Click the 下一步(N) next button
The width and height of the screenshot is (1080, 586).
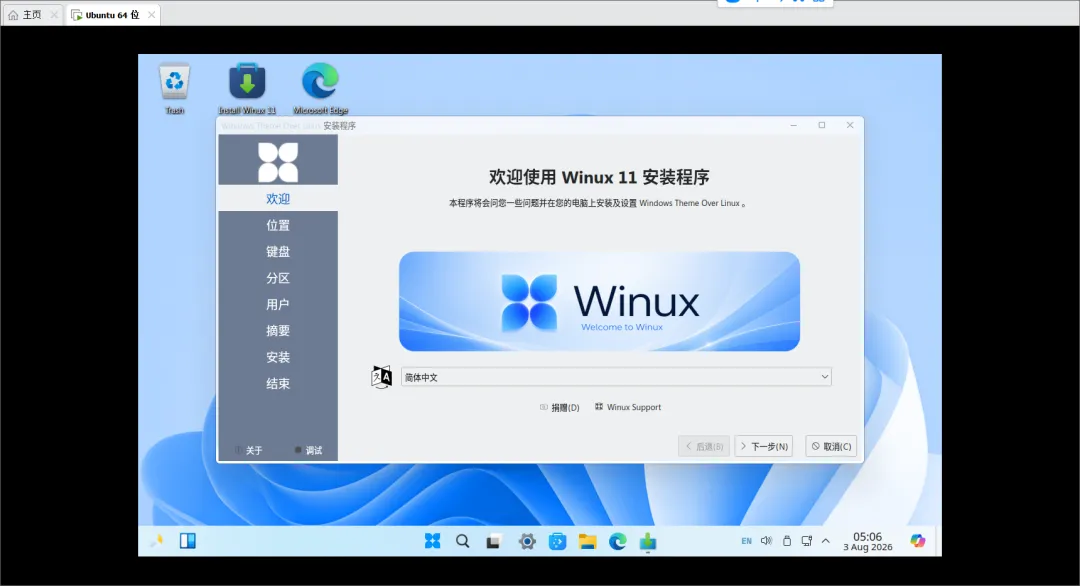(764, 446)
